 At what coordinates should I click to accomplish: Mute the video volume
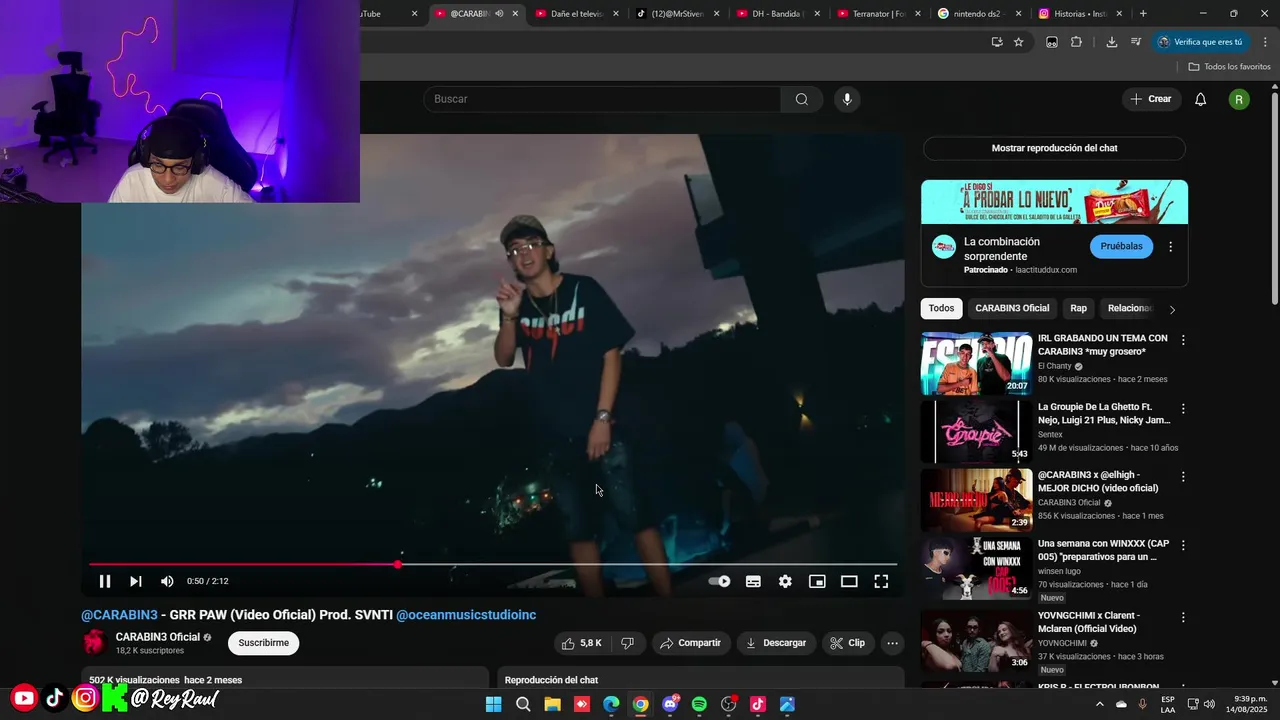(167, 581)
